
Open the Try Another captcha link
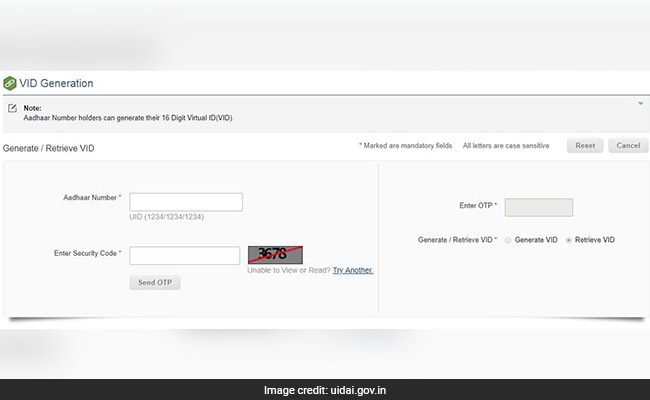coord(352,270)
